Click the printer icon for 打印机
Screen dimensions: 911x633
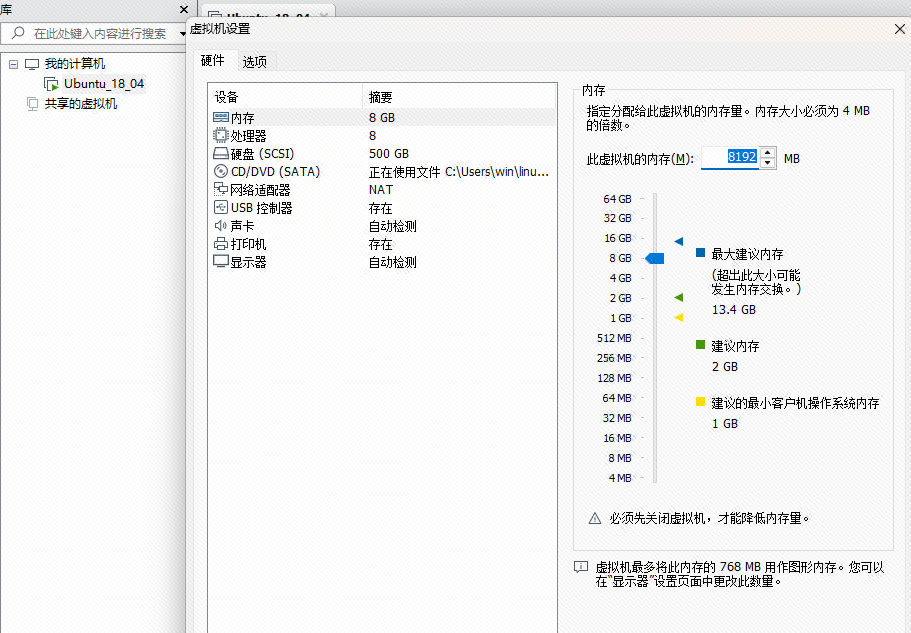tap(220, 243)
